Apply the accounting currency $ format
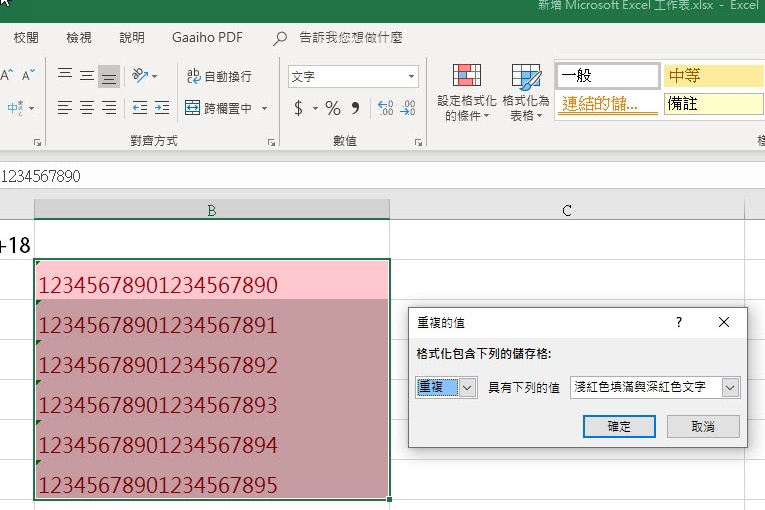 (299, 108)
